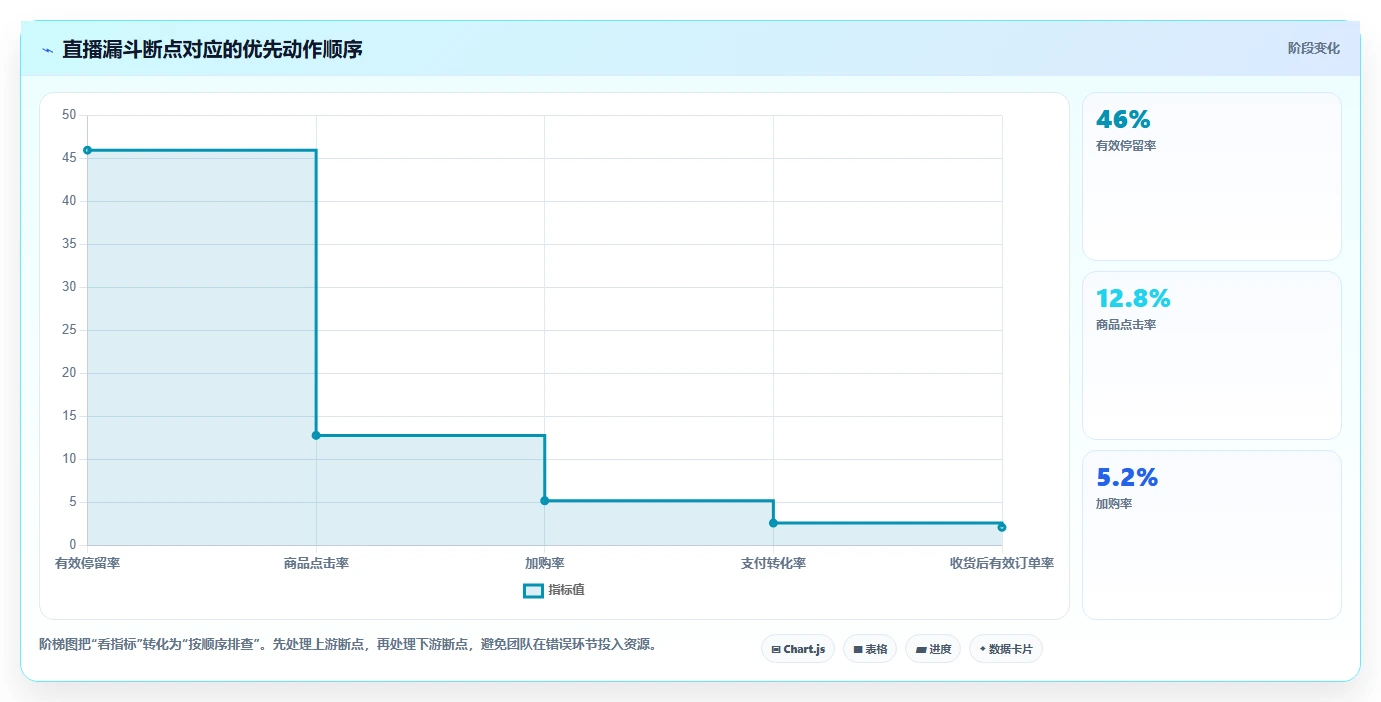Image resolution: width=1381 pixels, height=702 pixels.
Task: Click the y-axis value 50
Action: [69, 115]
